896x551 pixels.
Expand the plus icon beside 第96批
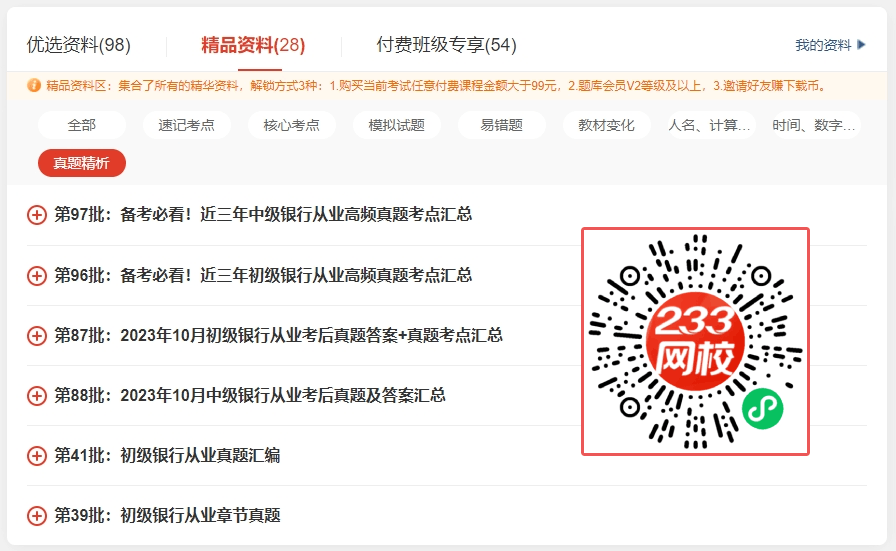[37, 275]
